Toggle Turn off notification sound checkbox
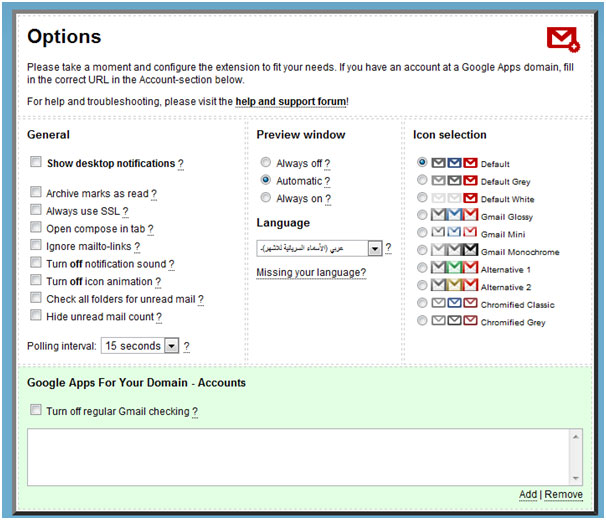This screenshot has width=606, height=520. click(36, 262)
